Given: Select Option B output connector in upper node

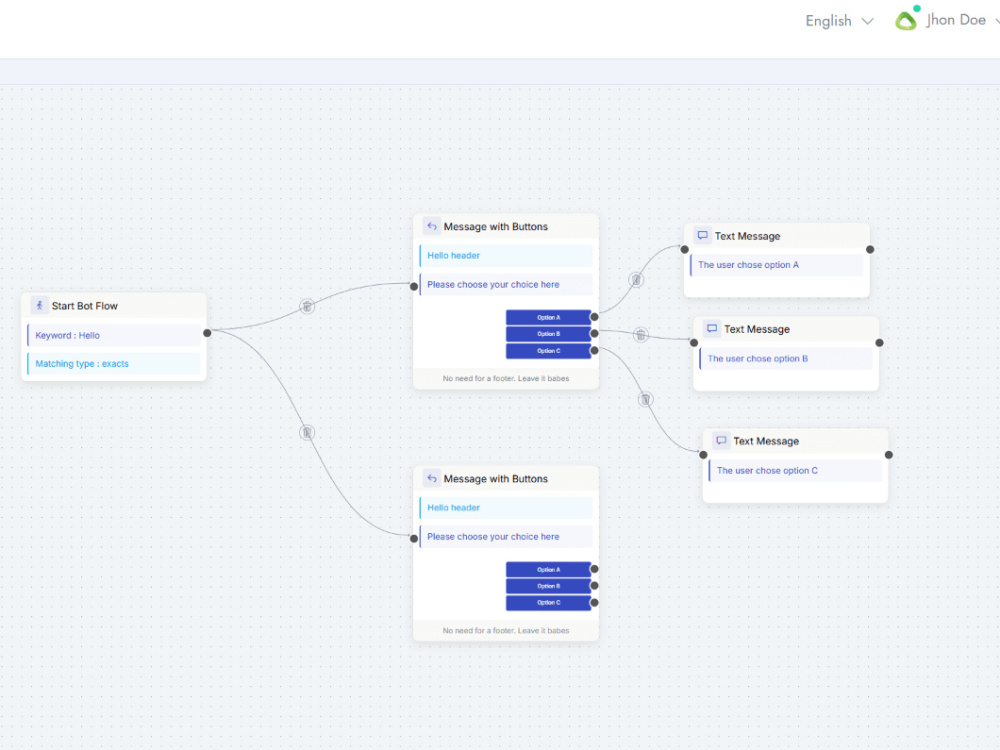Looking at the screenshot, I should [x=594, y=333].
